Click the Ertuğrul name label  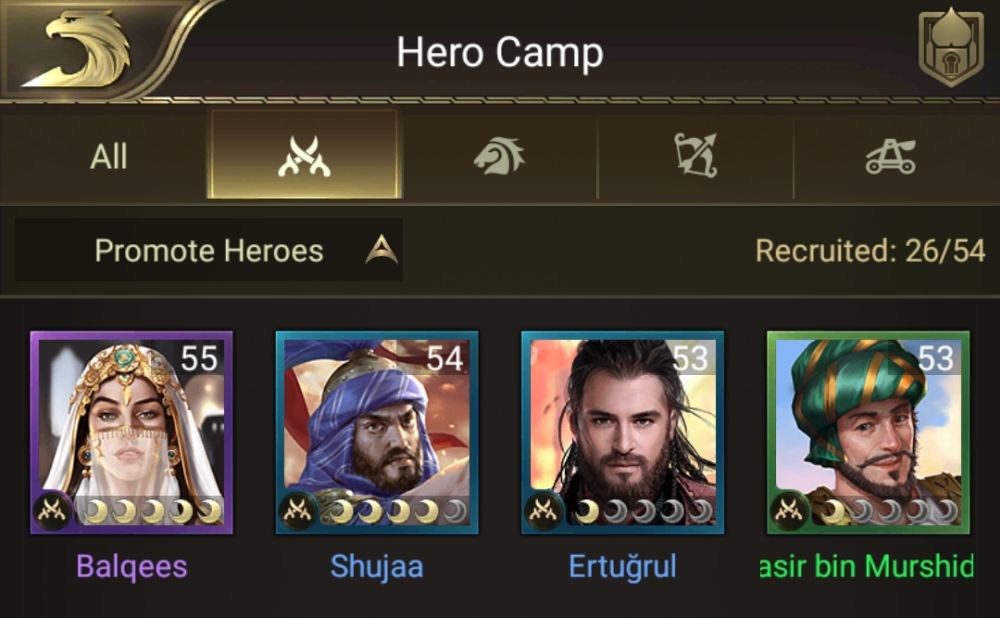pos(622,566)
